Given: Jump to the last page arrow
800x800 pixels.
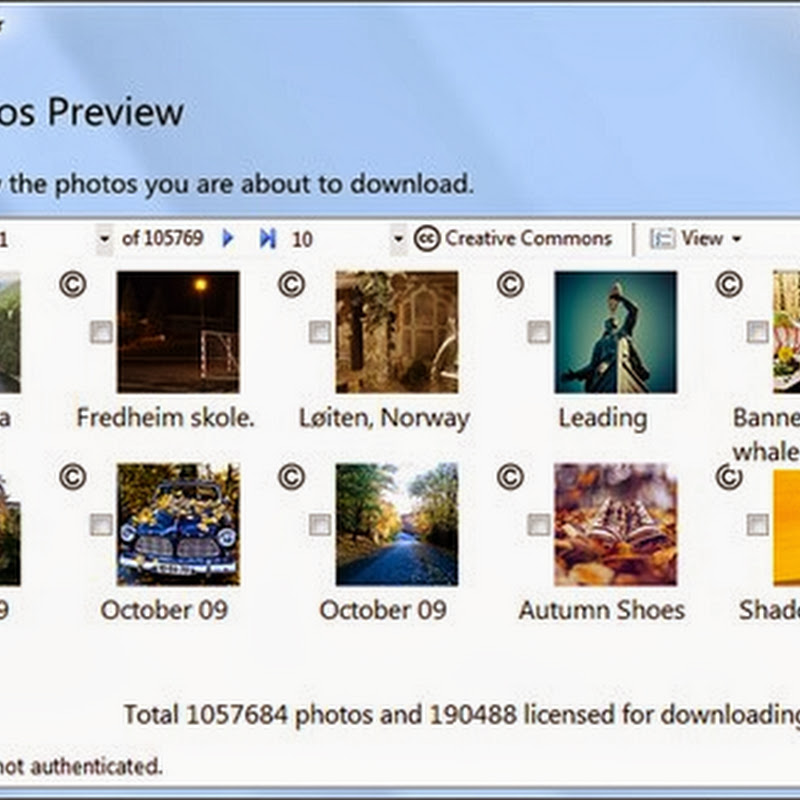Looking at the screenshot, I should tap(267, 238).
